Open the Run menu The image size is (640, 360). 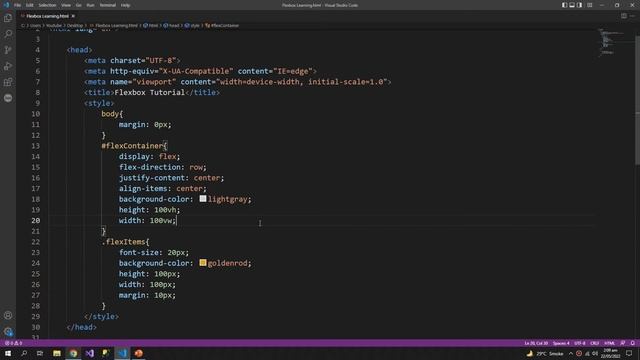(x=90, y=5)
